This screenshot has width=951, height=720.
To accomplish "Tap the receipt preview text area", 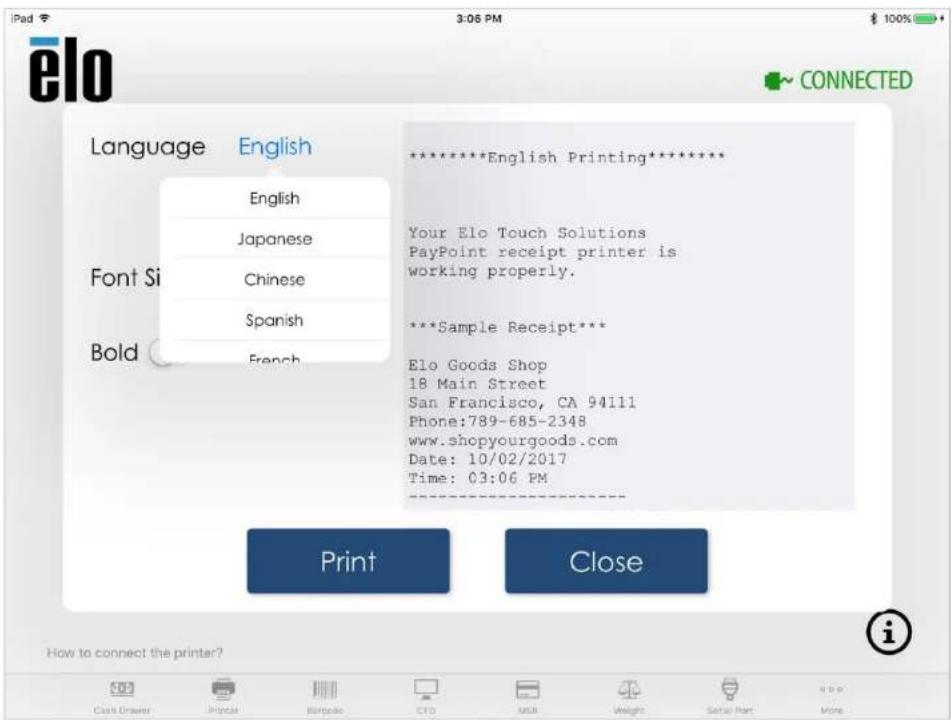I will [x=629, y=315].
